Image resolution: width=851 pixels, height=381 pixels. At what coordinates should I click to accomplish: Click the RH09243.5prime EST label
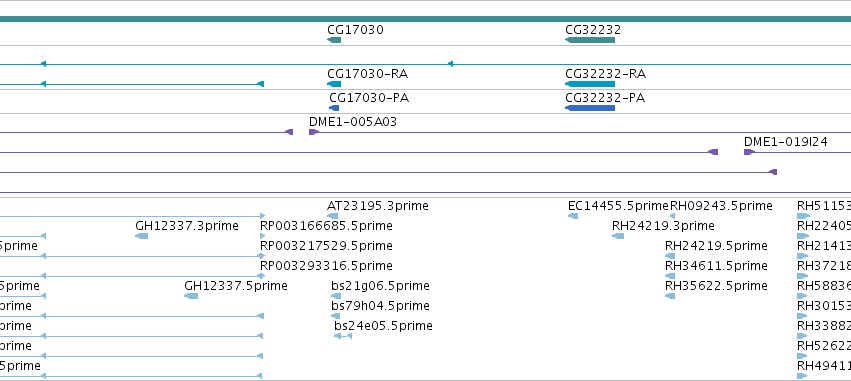(721, 206)
